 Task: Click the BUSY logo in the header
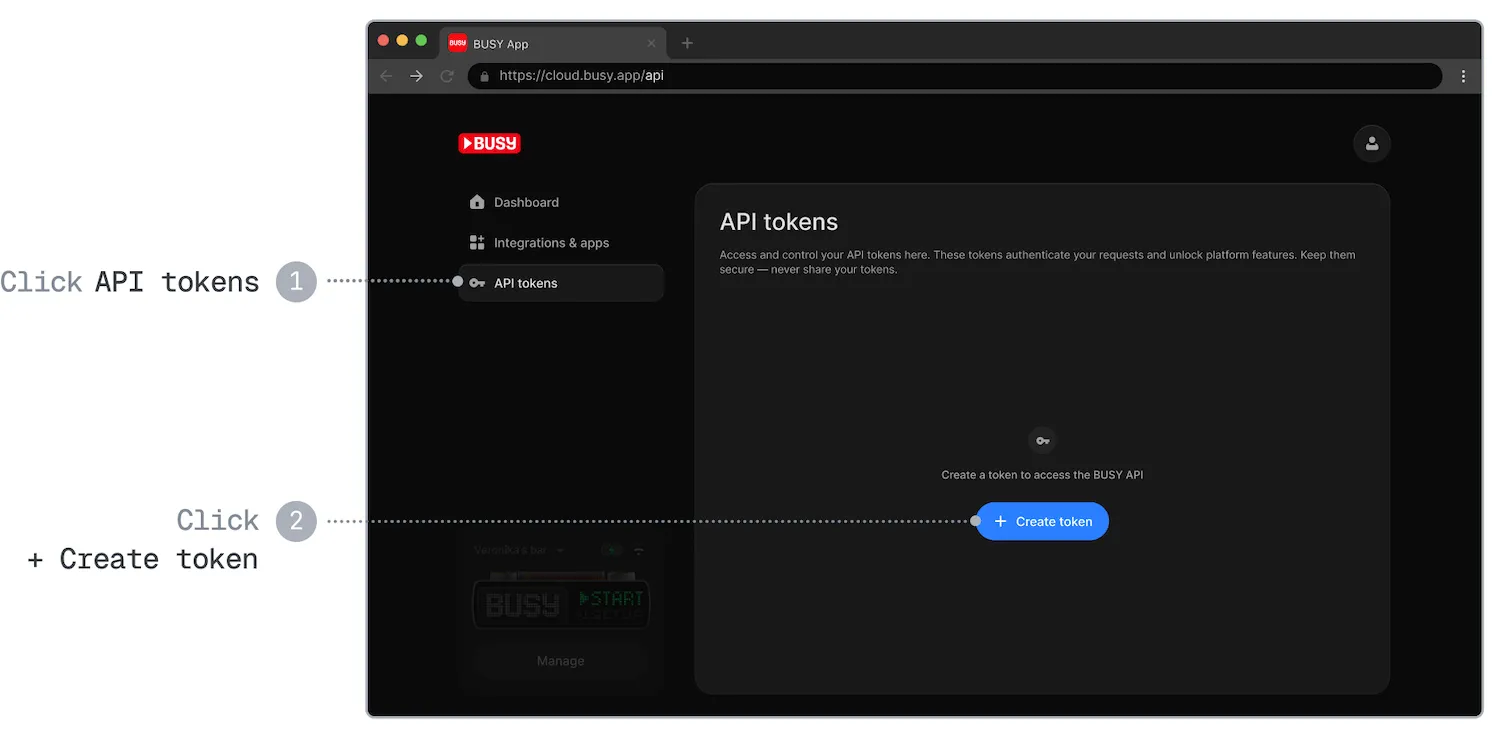click(489, 143)
